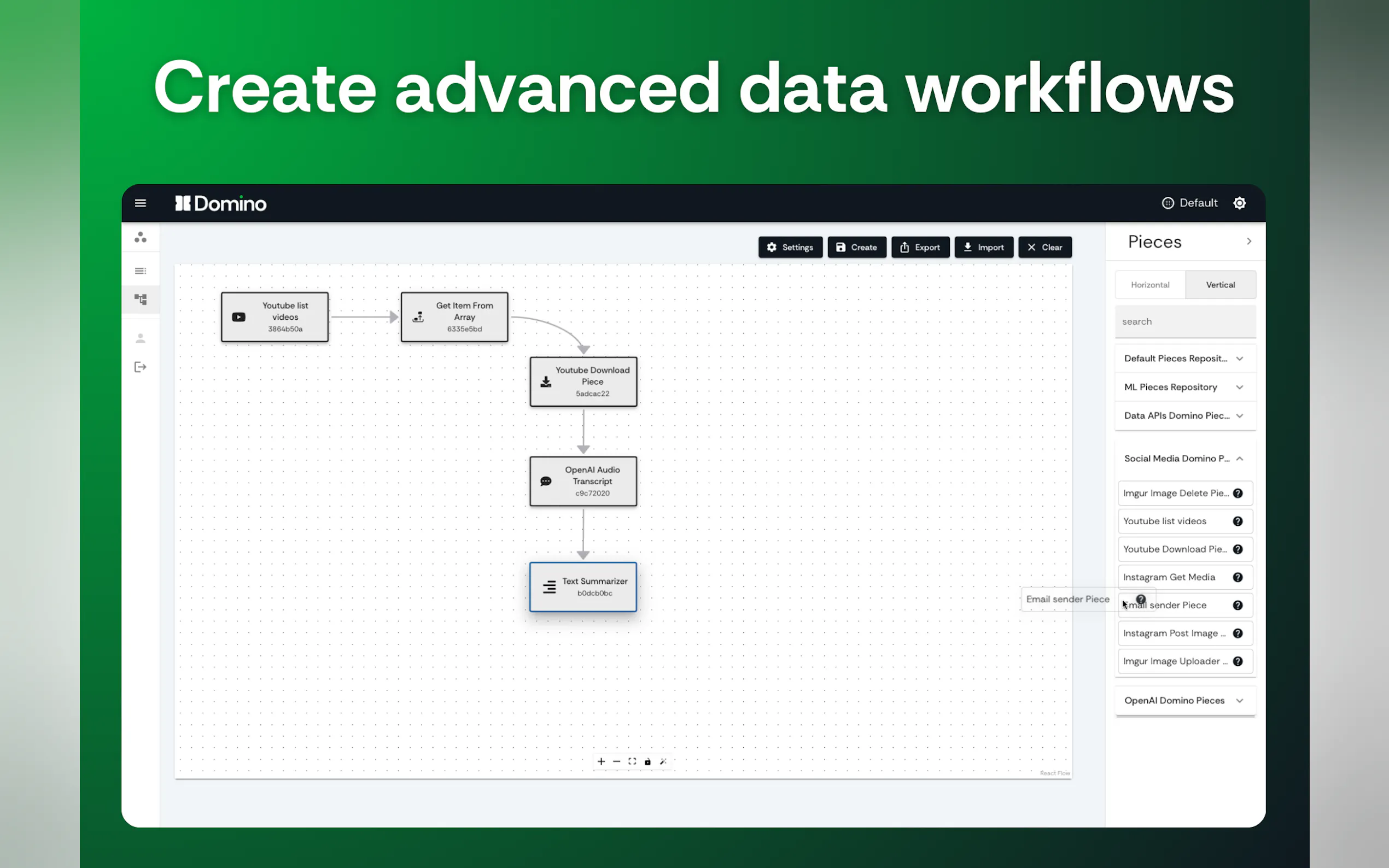This screenshot has height=868, width=1389.
Task: Clear the workflow canvas
Action: tap(1044, 248)
